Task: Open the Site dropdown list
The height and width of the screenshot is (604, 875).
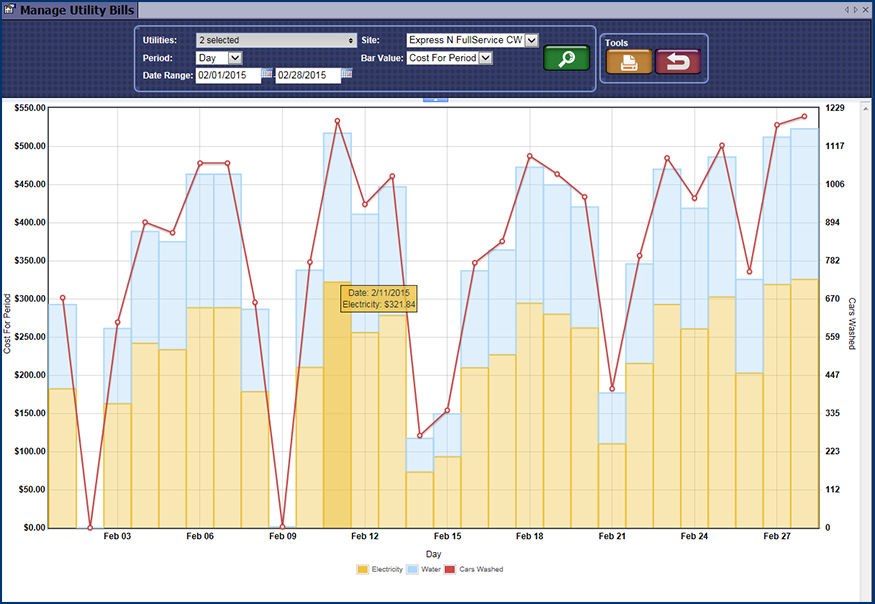Action: [531, 40]
